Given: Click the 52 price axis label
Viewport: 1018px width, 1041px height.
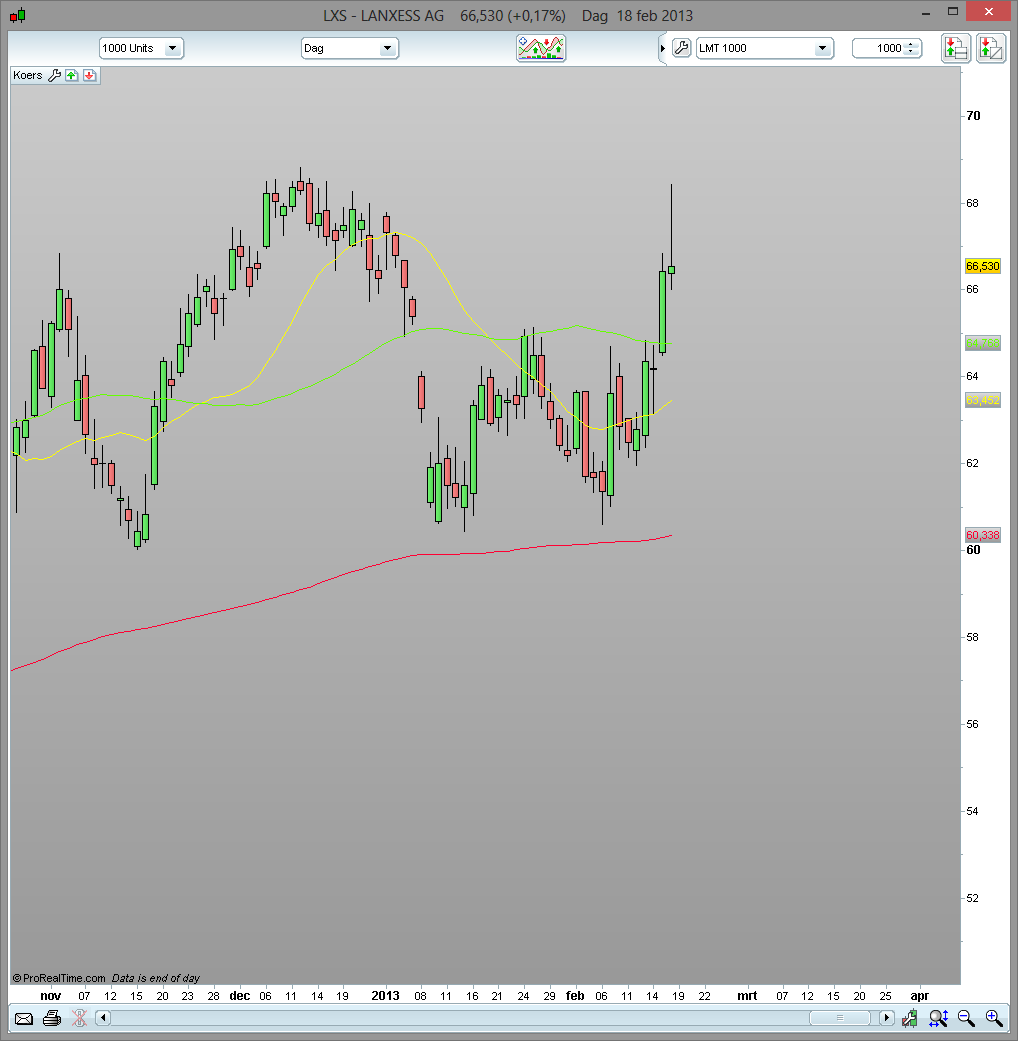Looking at the screenshot, I should point(972,898).
